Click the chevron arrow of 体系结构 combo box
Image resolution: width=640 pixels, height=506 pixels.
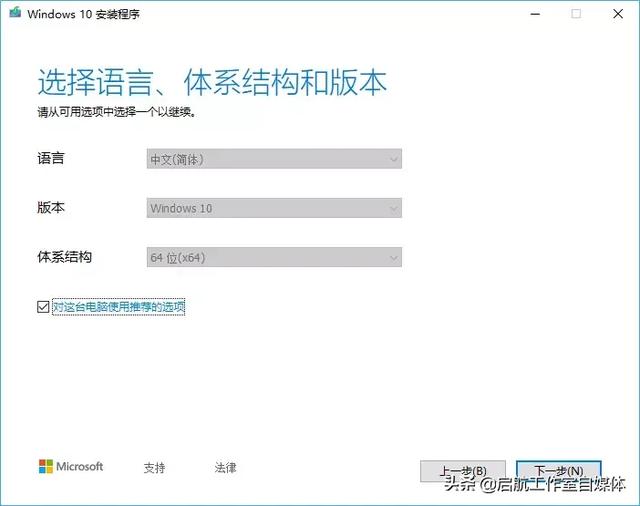coord(393,258)
